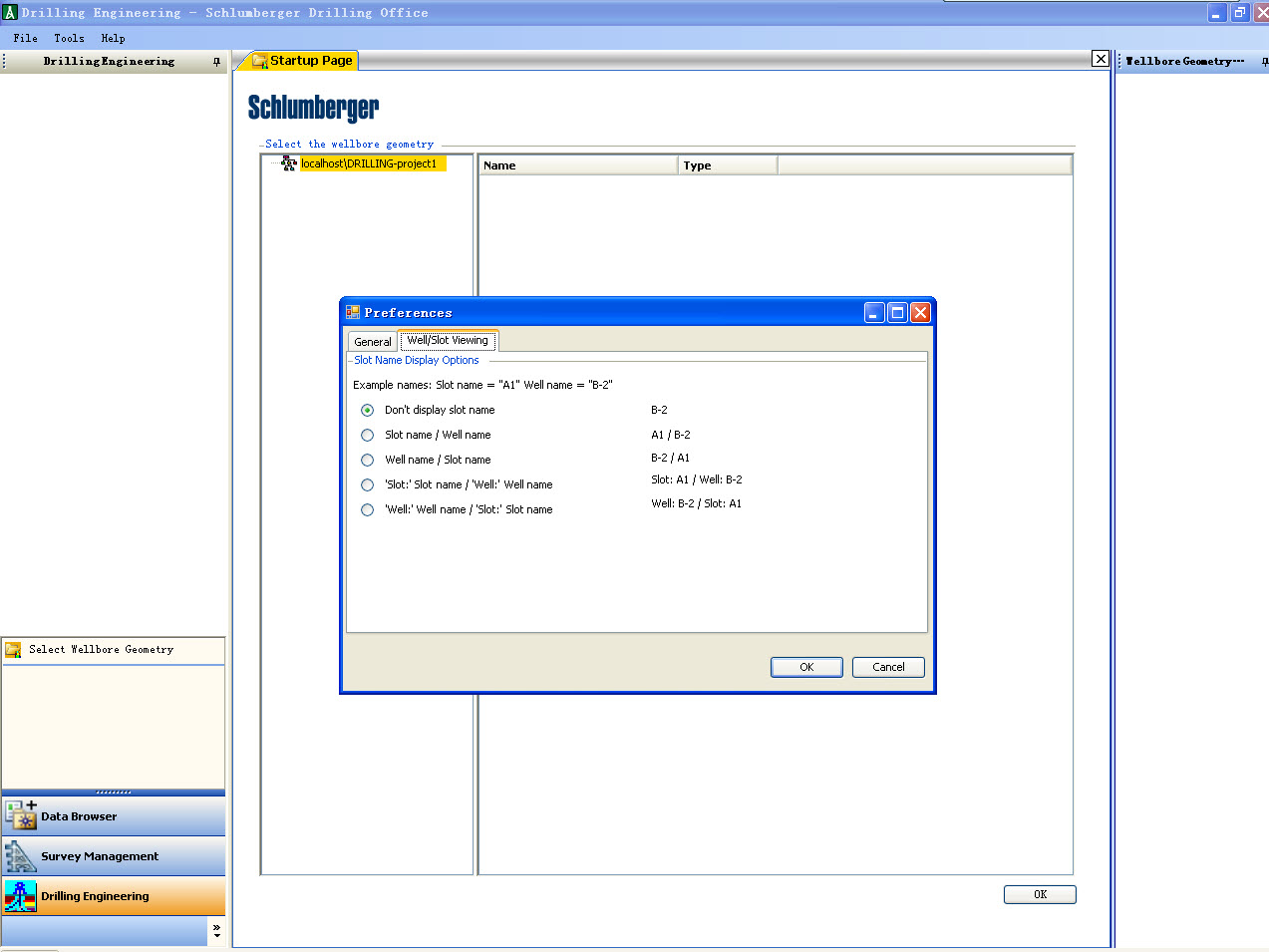
Task: Click the Startup Page tab icon
Action: pyautogui.click(x=260, y=61)
